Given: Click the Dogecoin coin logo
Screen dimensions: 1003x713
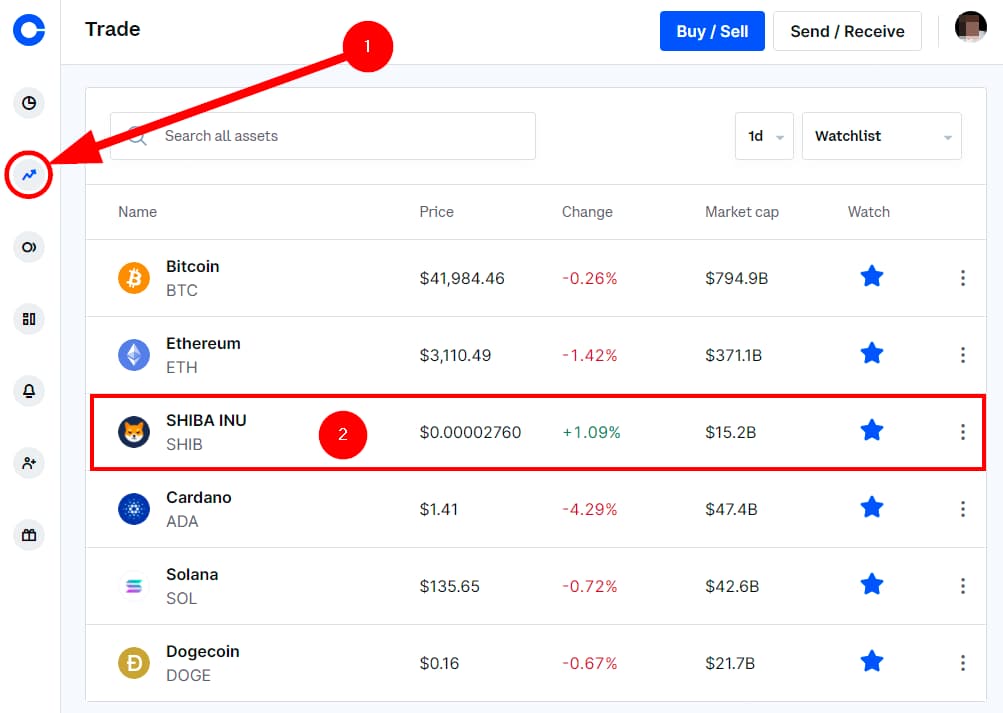Looking at the screenshot, I should click(134, 663).
